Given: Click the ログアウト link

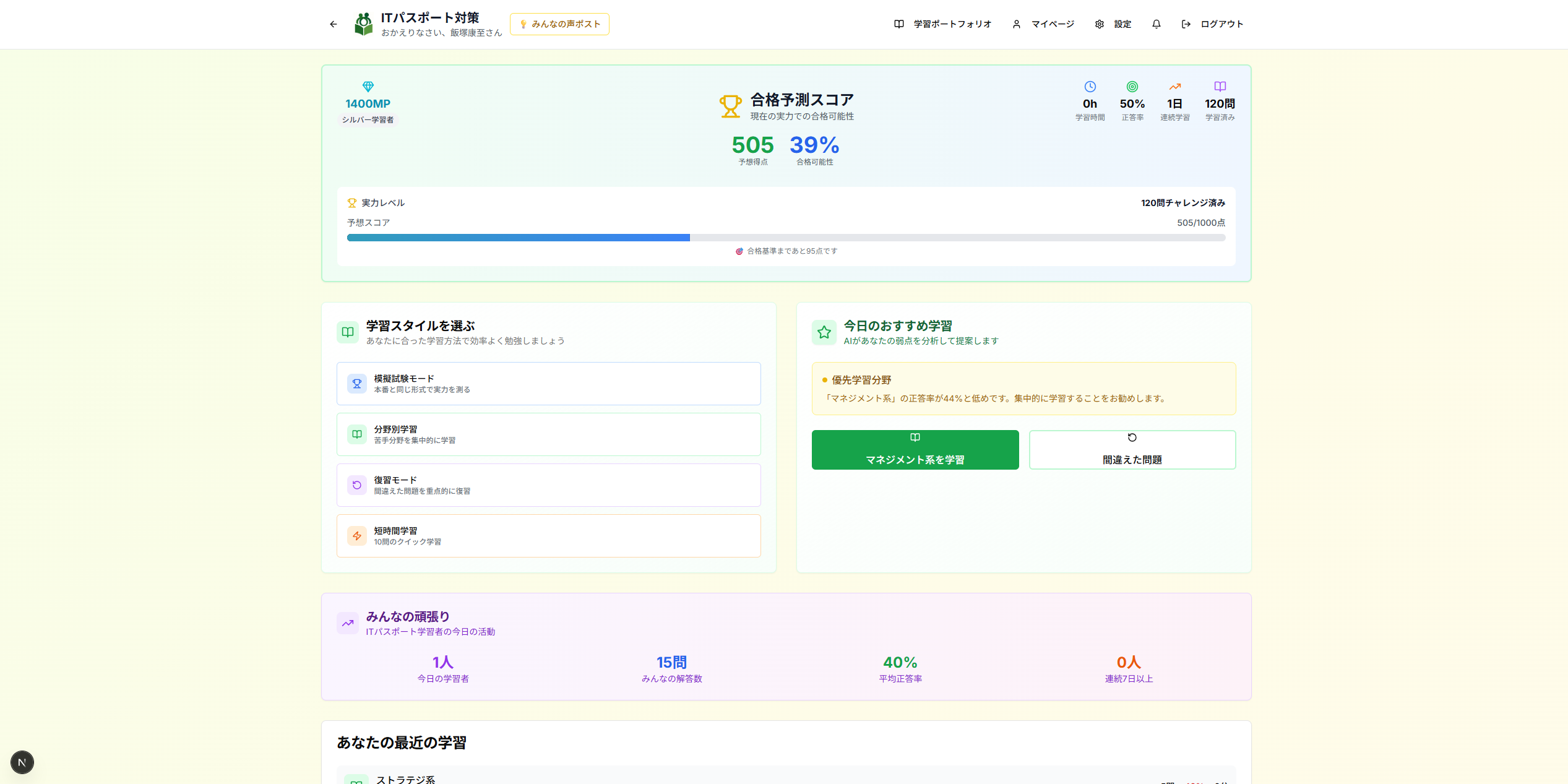Looking at the screenshot, I should pyautogui.click(x=1212, y=24).
